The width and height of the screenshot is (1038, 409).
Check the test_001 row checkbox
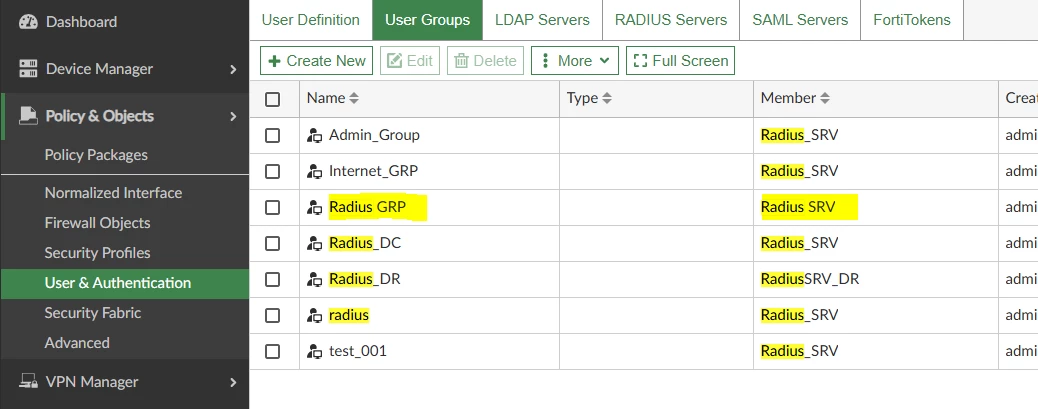point(272,351)
